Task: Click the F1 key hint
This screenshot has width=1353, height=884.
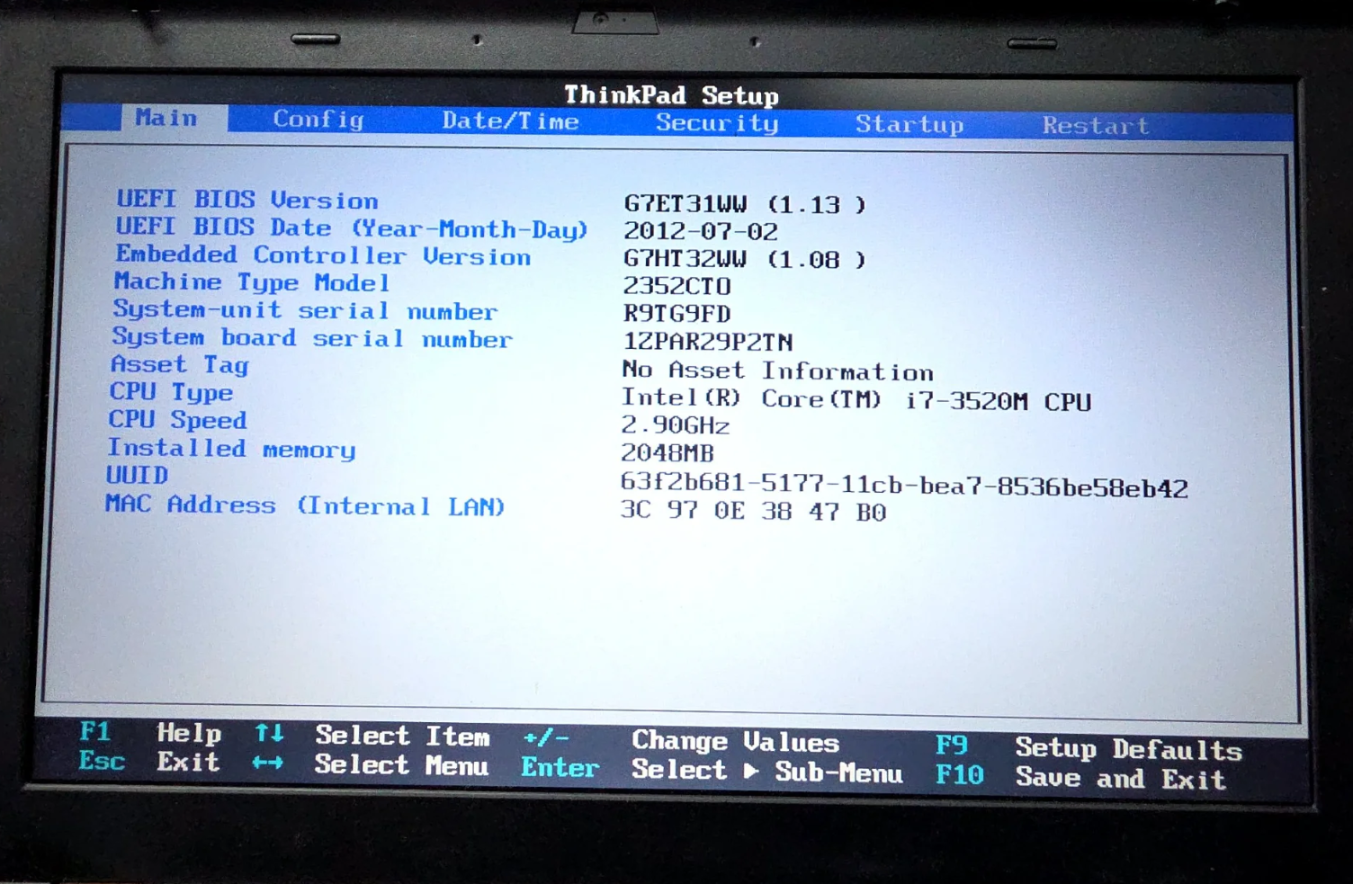Action: point(96,733)
